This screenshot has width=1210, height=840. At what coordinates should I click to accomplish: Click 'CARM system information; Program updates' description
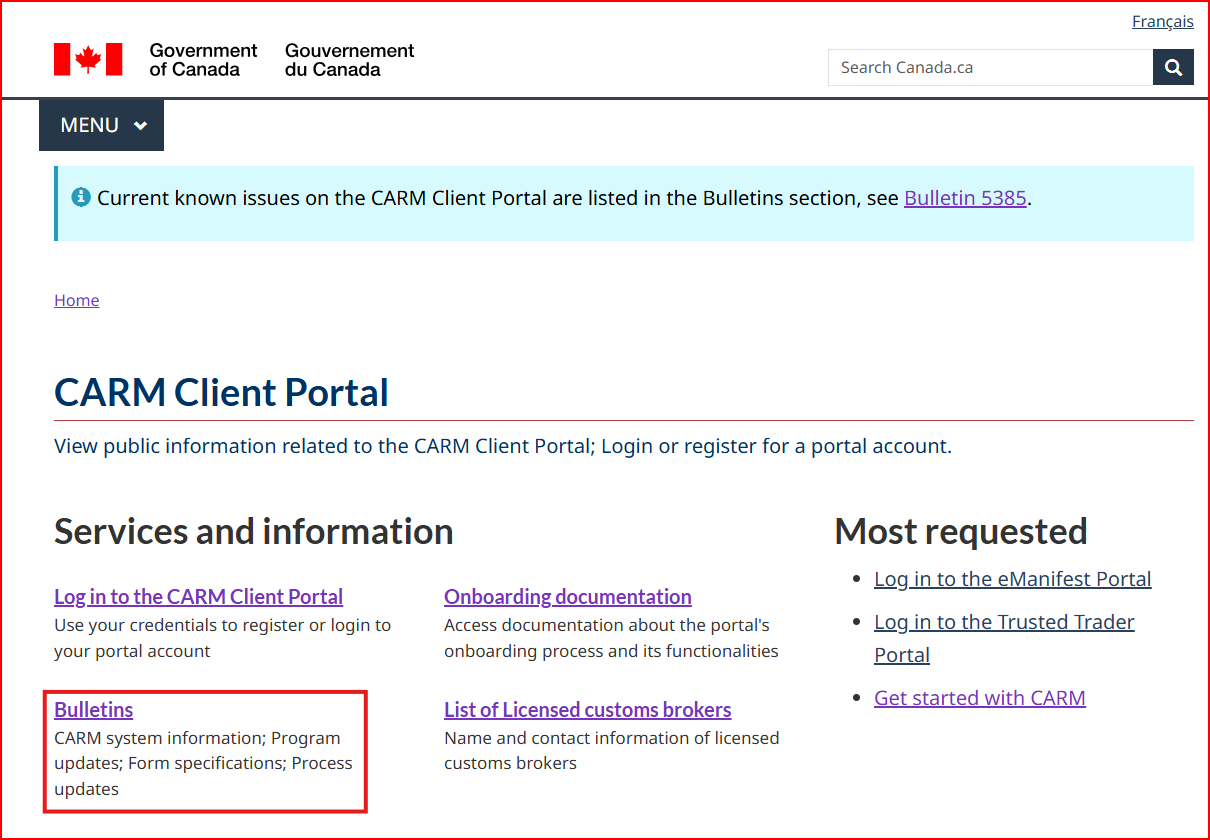click(203, 764)
